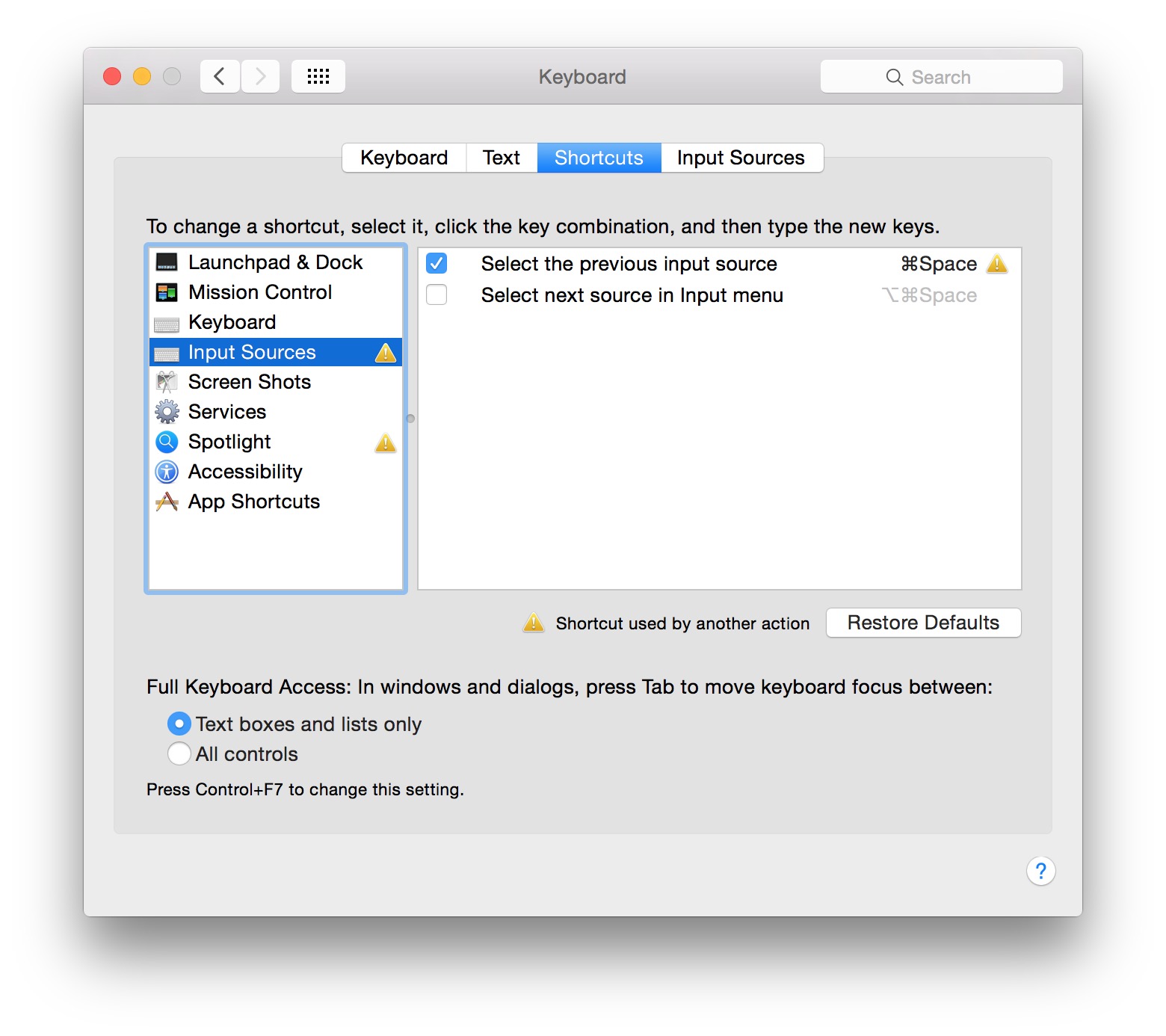Click the Launchpad grid icon in the toolbar
This screenshot has height=1036, width=1166.
[x=318, y=75]
